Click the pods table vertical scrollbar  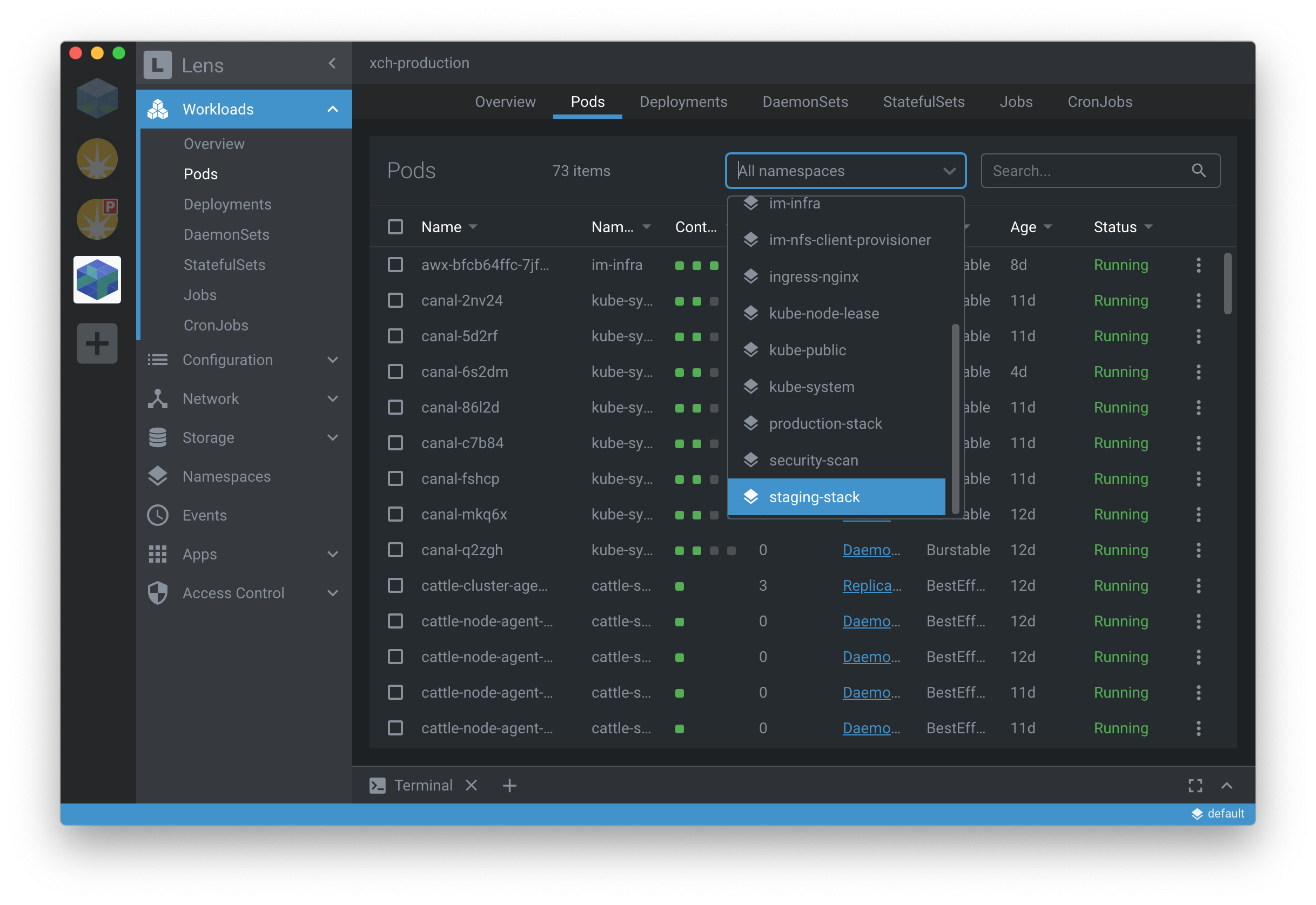coord(1227,283)
